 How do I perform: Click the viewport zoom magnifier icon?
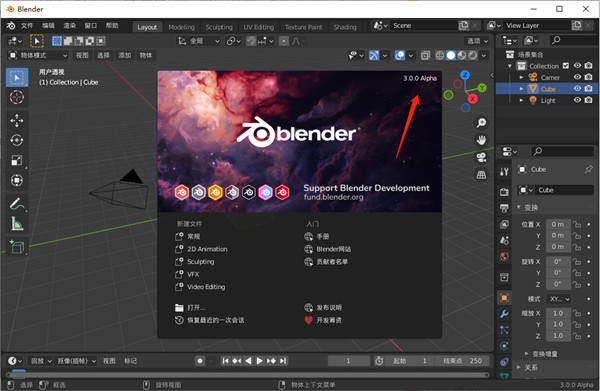pos(481,123)
